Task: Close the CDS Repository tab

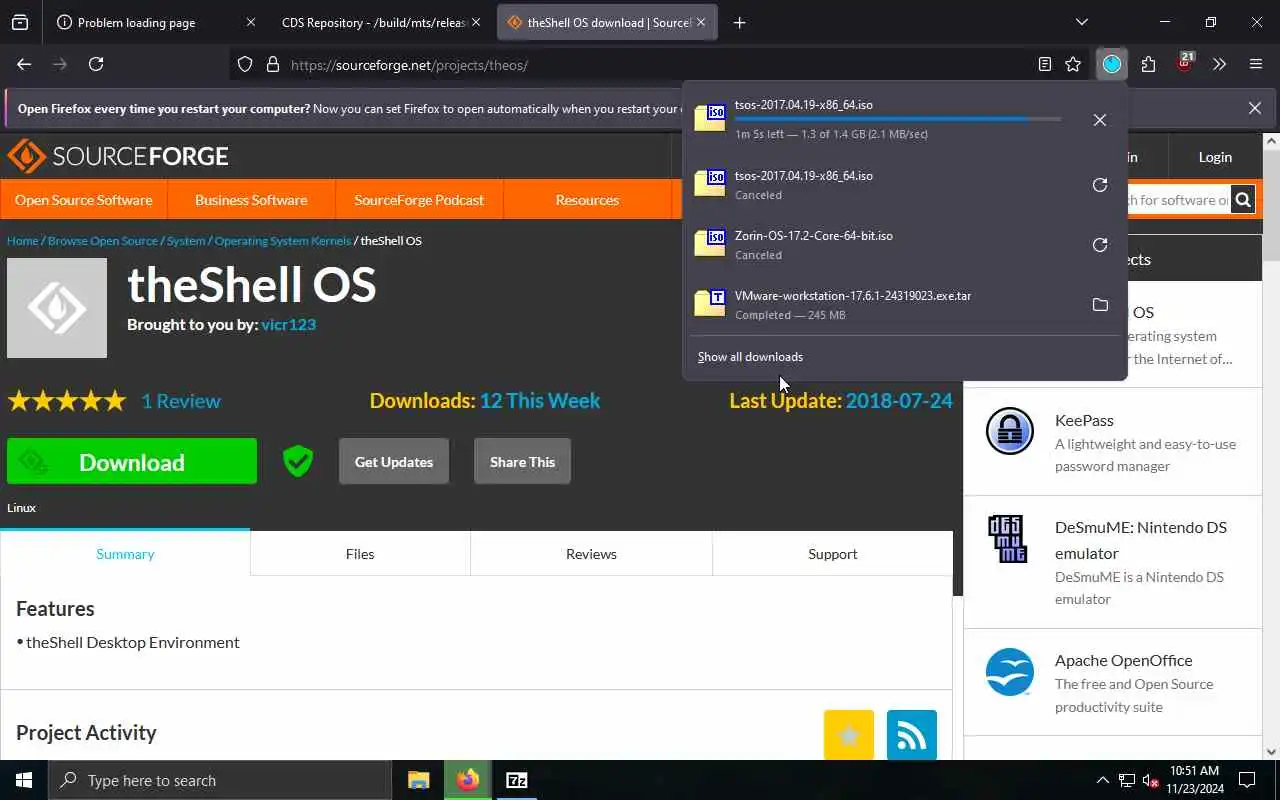Action: (x=476, y=22)
